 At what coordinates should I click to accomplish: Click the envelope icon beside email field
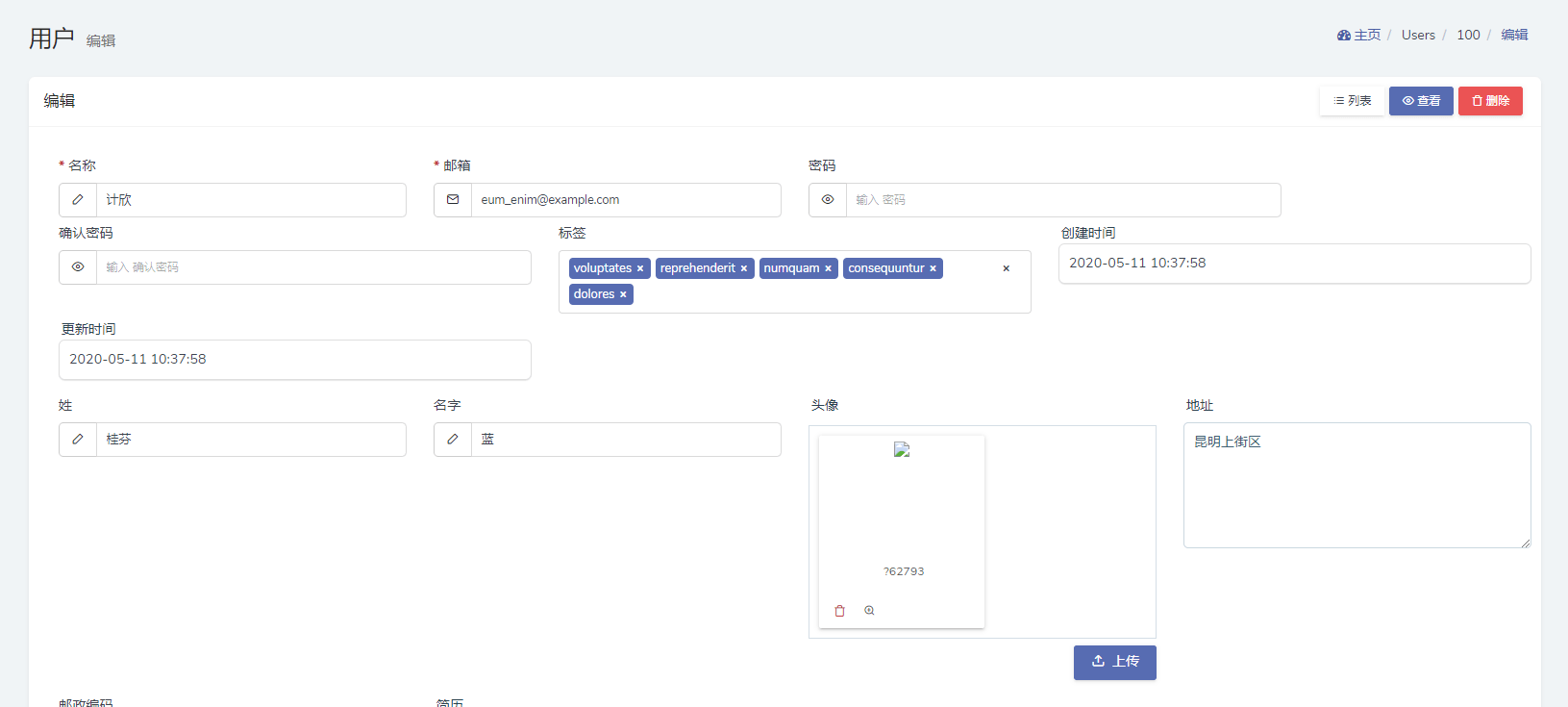(x=453, y=200)
